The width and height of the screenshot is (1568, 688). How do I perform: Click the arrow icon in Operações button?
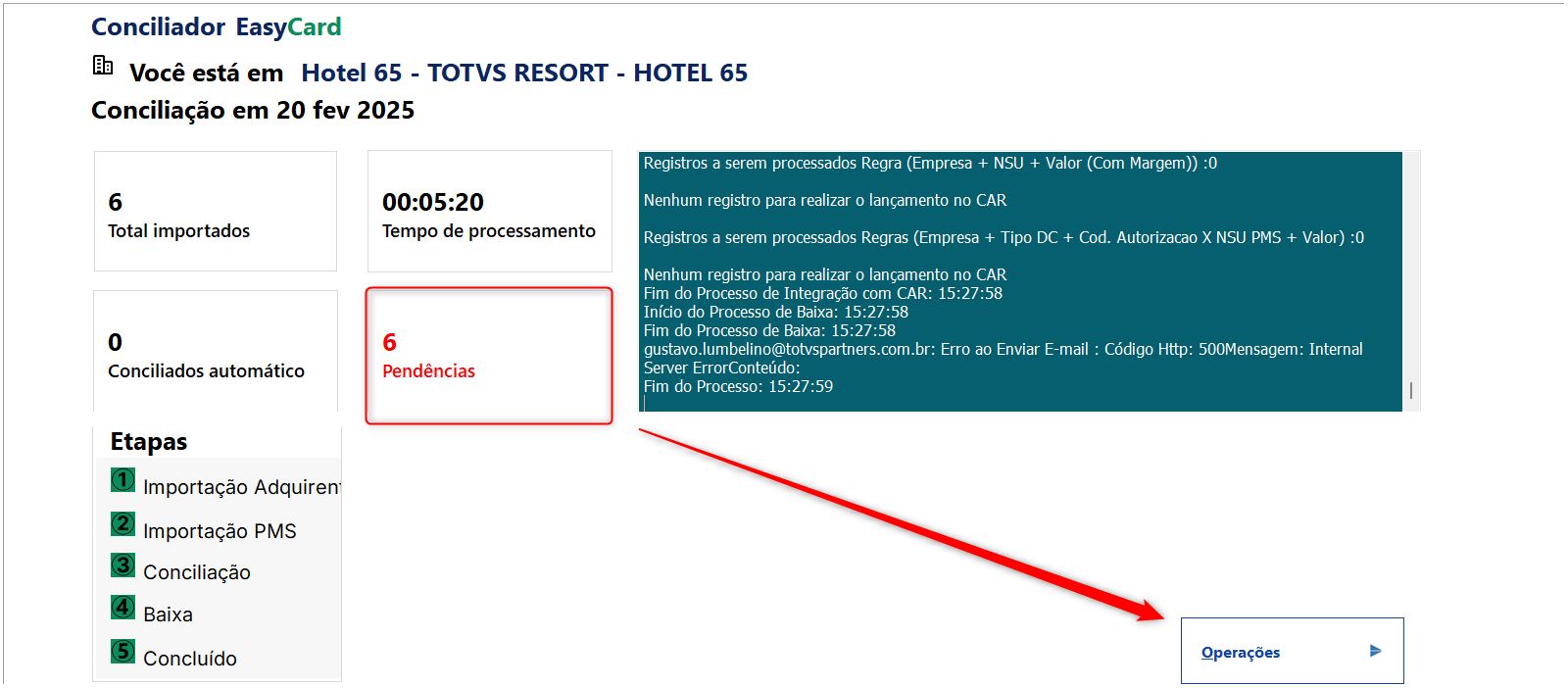1375,651
